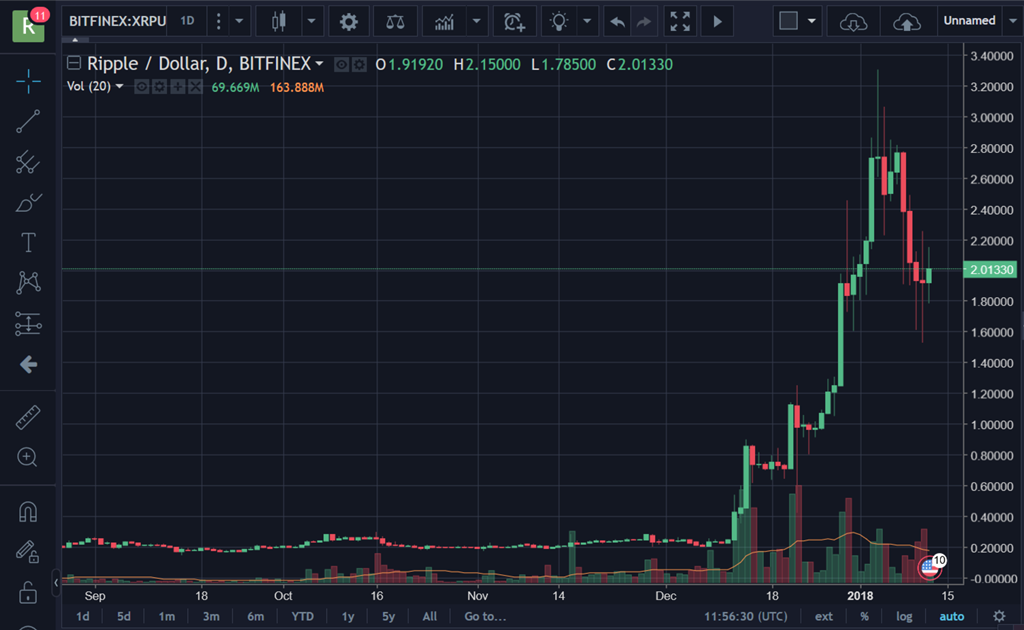The image size is (1024, 630).
Task: Toggle Volume indicator visibility eye icon
Action: click(141, 87)
